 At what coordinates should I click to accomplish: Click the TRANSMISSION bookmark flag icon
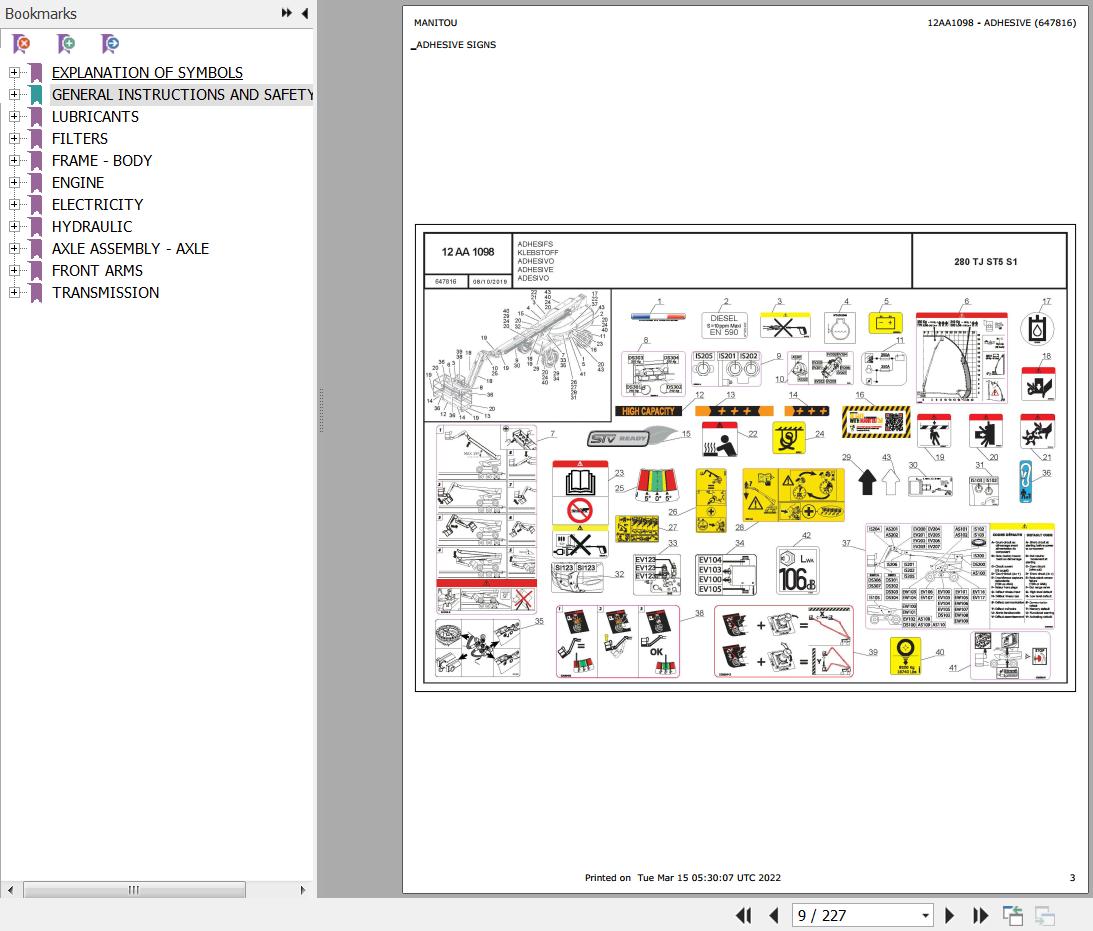36,293
